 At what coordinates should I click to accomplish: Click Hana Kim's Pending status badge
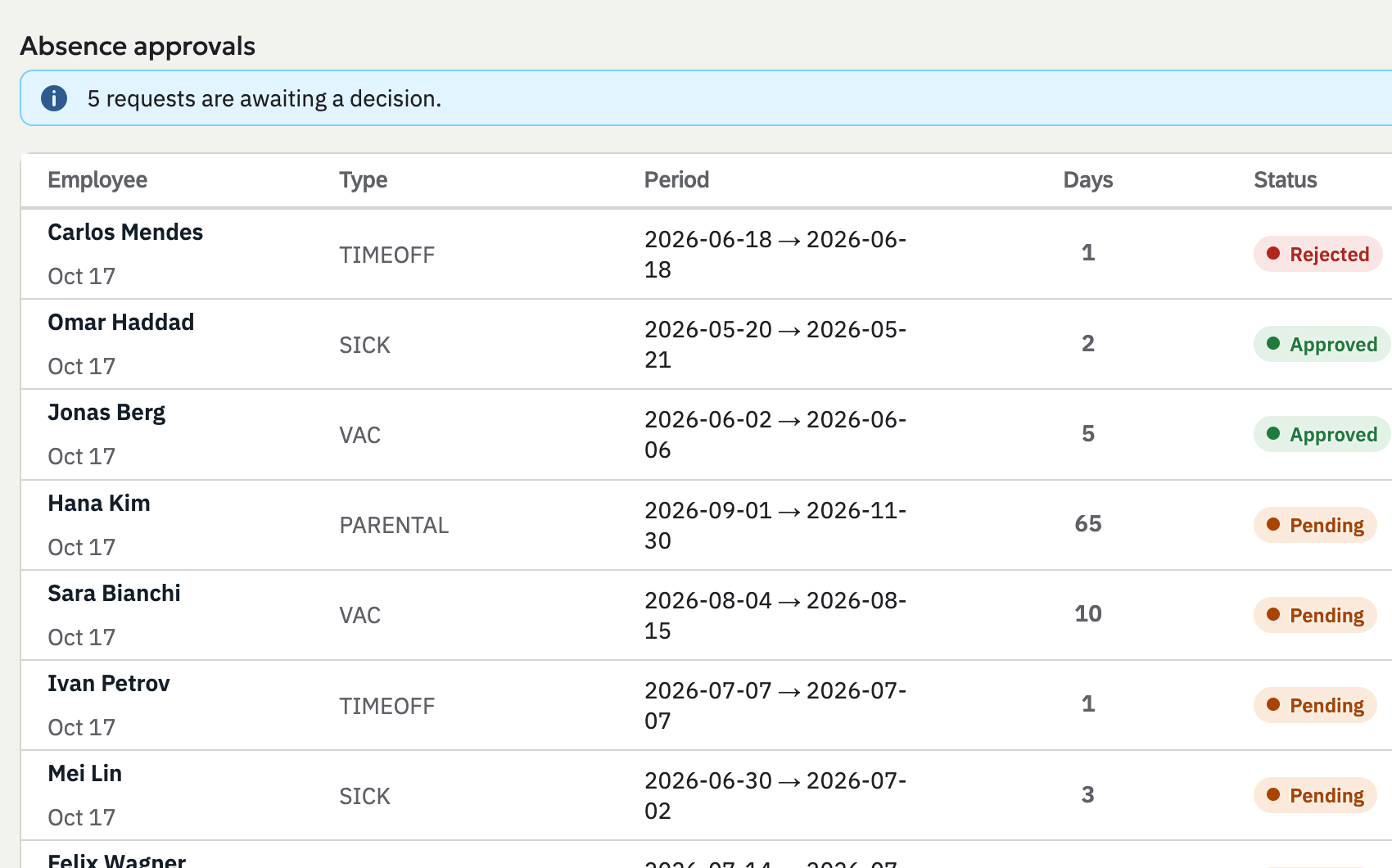pos(1315,525)
